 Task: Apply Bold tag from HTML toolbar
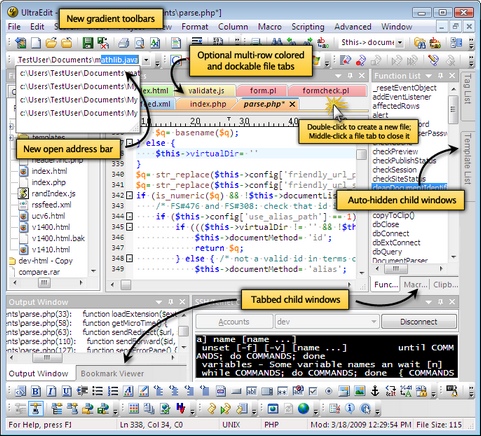(x=36, y=391)
